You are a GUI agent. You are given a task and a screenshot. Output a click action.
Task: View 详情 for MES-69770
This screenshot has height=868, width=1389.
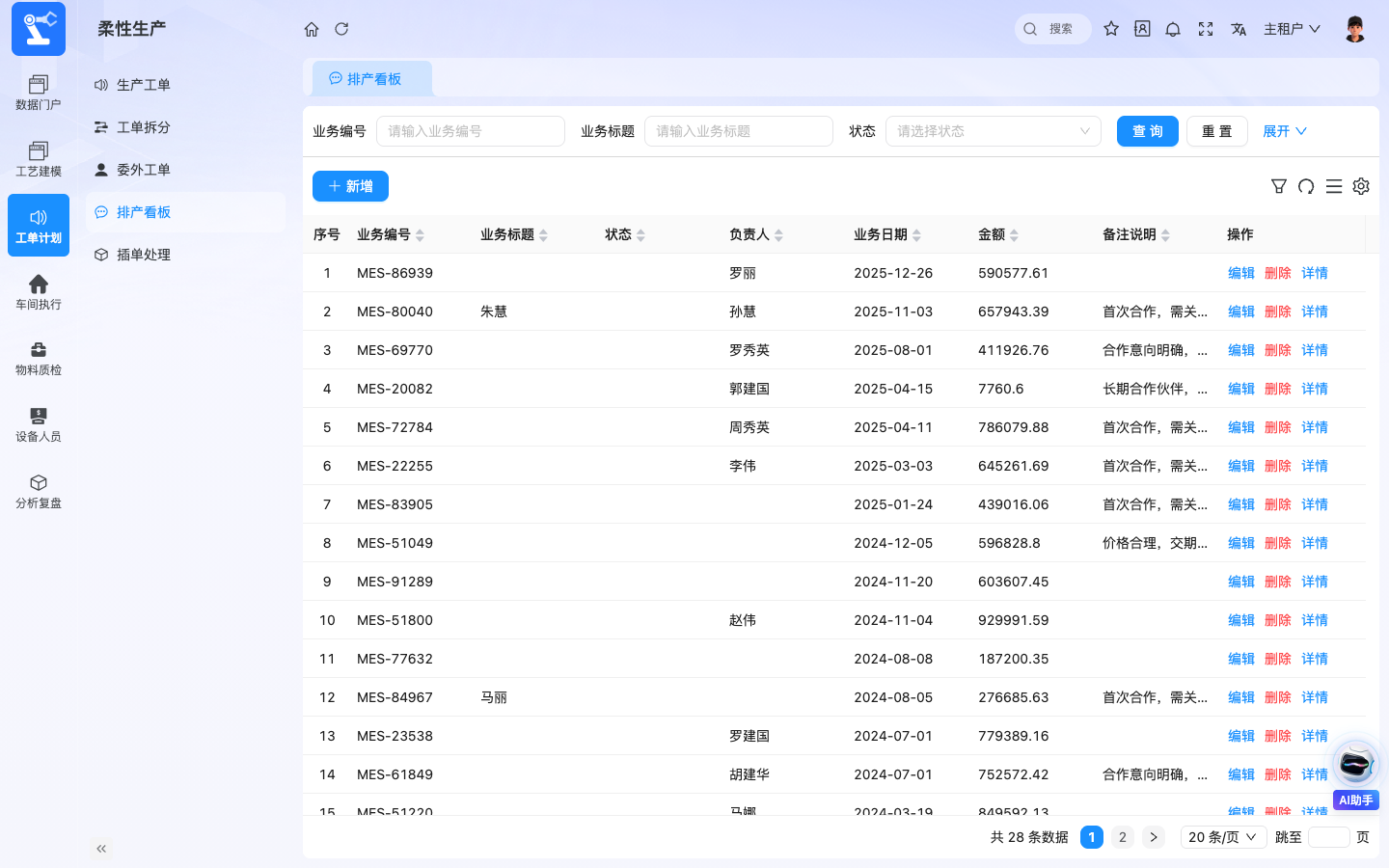pos(1315,350)
